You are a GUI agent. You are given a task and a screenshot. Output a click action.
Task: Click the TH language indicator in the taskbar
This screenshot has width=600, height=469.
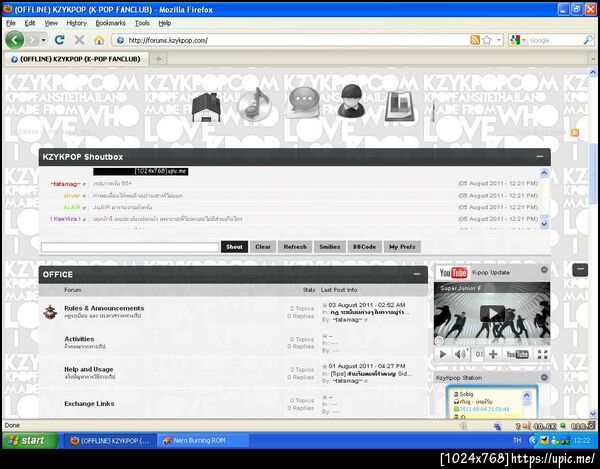coord(517,440)
